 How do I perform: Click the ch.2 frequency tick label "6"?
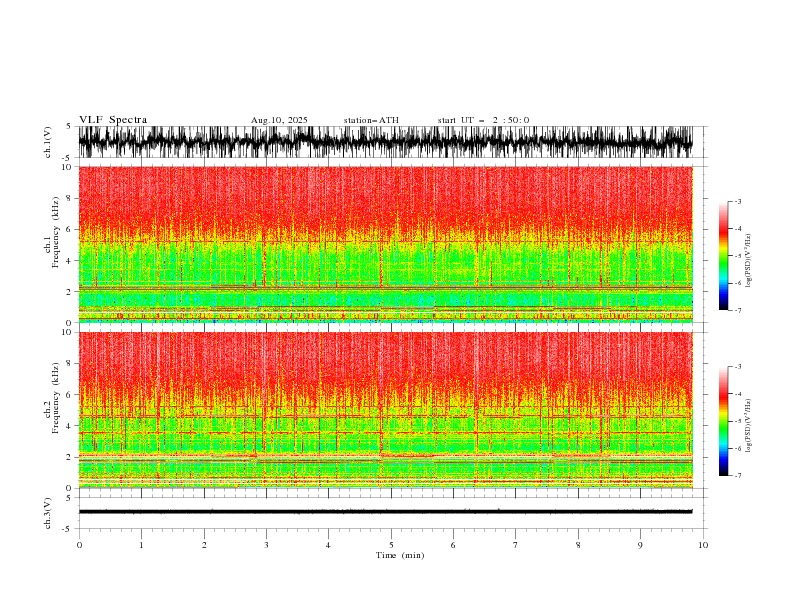(70, 395)
